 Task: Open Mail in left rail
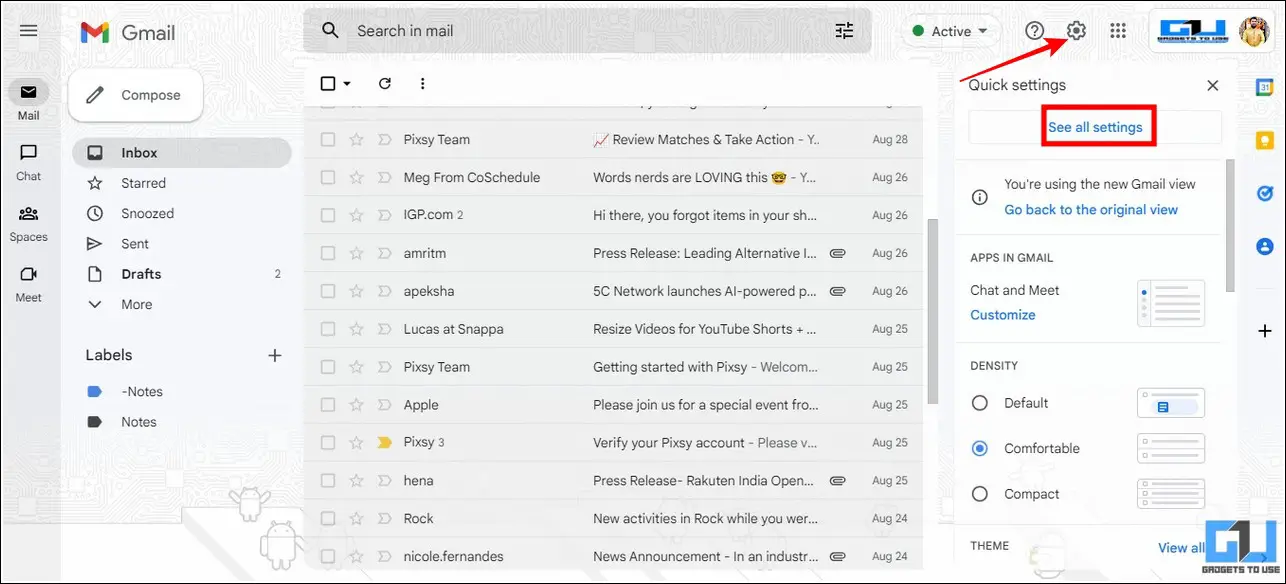[x=28, y=102]
